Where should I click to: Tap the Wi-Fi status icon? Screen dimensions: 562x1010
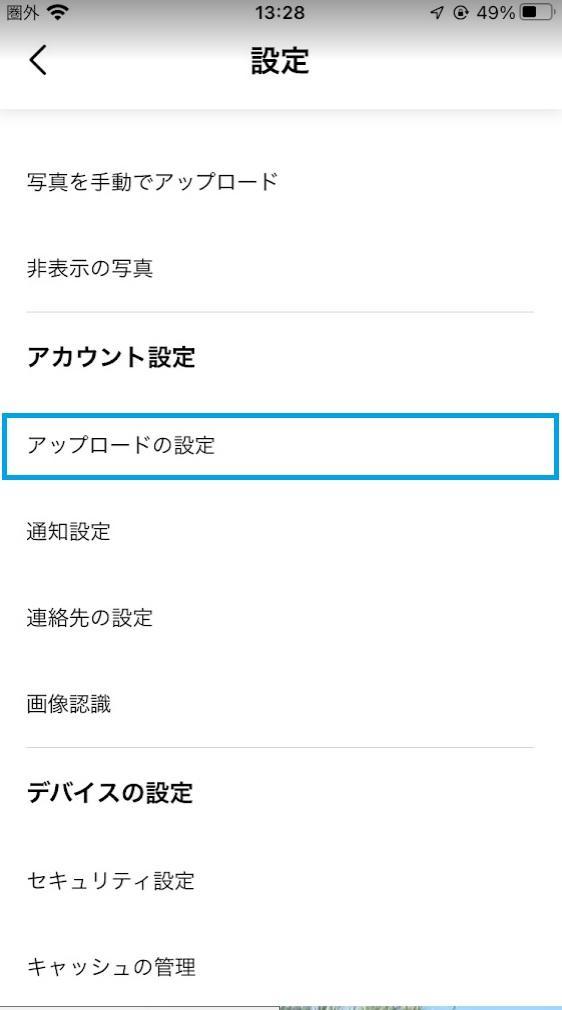point(57,12)
